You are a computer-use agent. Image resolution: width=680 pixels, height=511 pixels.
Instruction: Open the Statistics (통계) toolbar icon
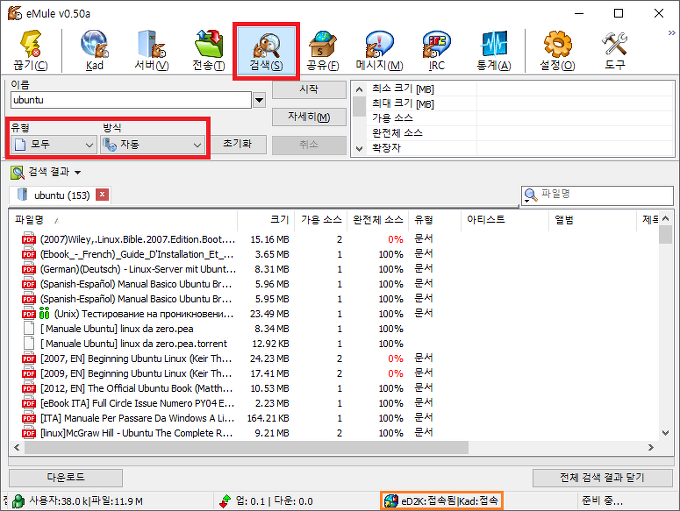click(x=494, y=50)
